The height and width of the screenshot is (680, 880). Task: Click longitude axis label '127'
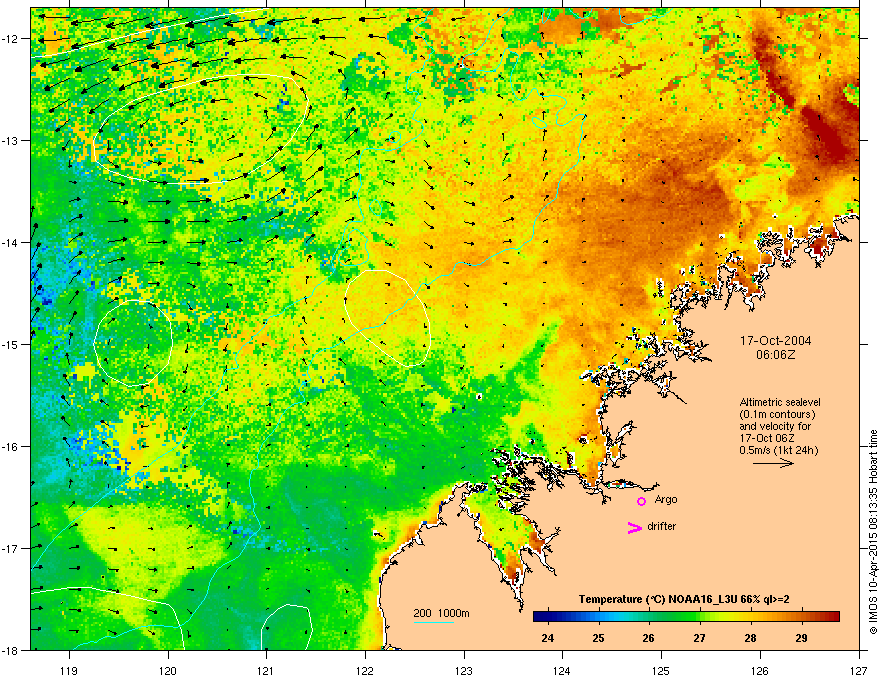pyautogui.click(x=859, y=670)
